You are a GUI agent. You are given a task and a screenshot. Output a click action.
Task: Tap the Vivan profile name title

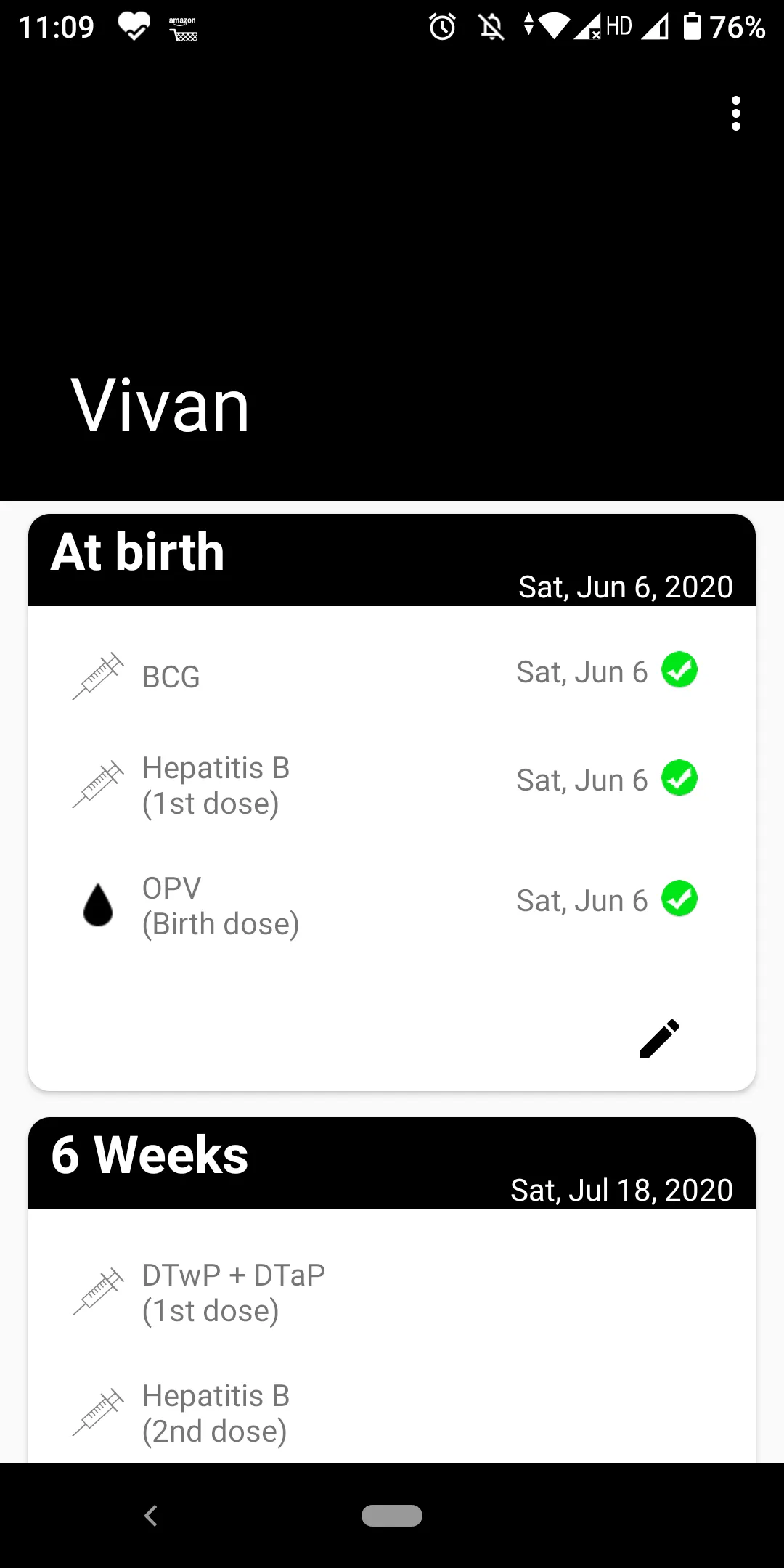160,406
